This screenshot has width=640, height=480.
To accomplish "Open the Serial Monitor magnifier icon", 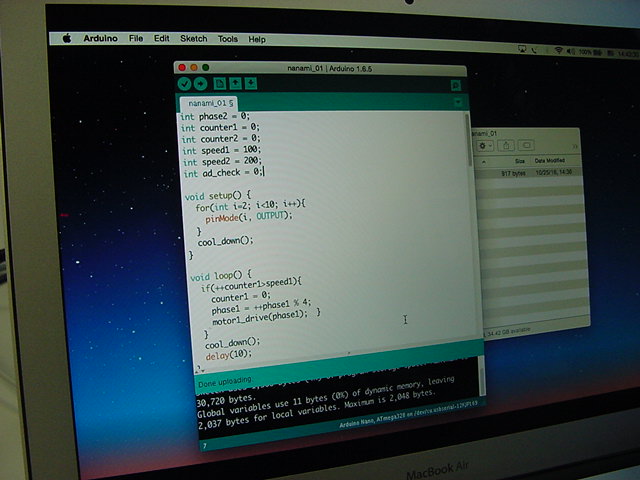I will click(456, 85).
